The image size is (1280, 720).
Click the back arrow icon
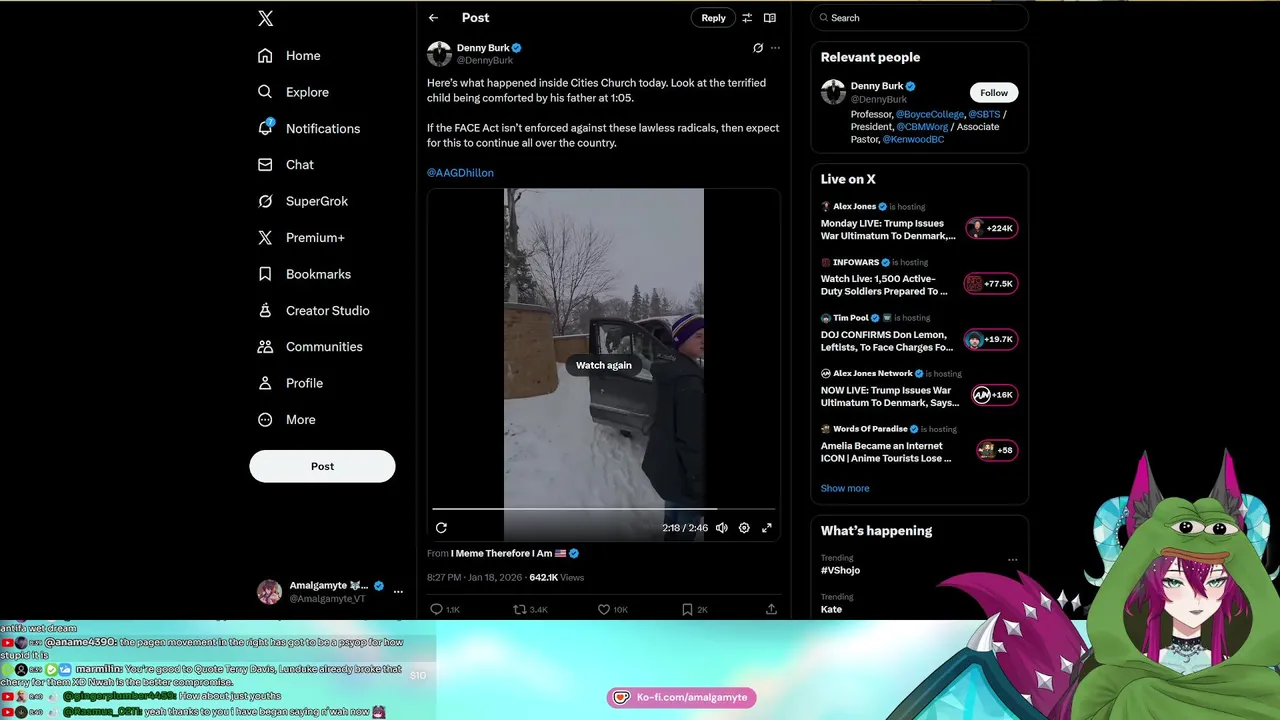coord(433,18)
